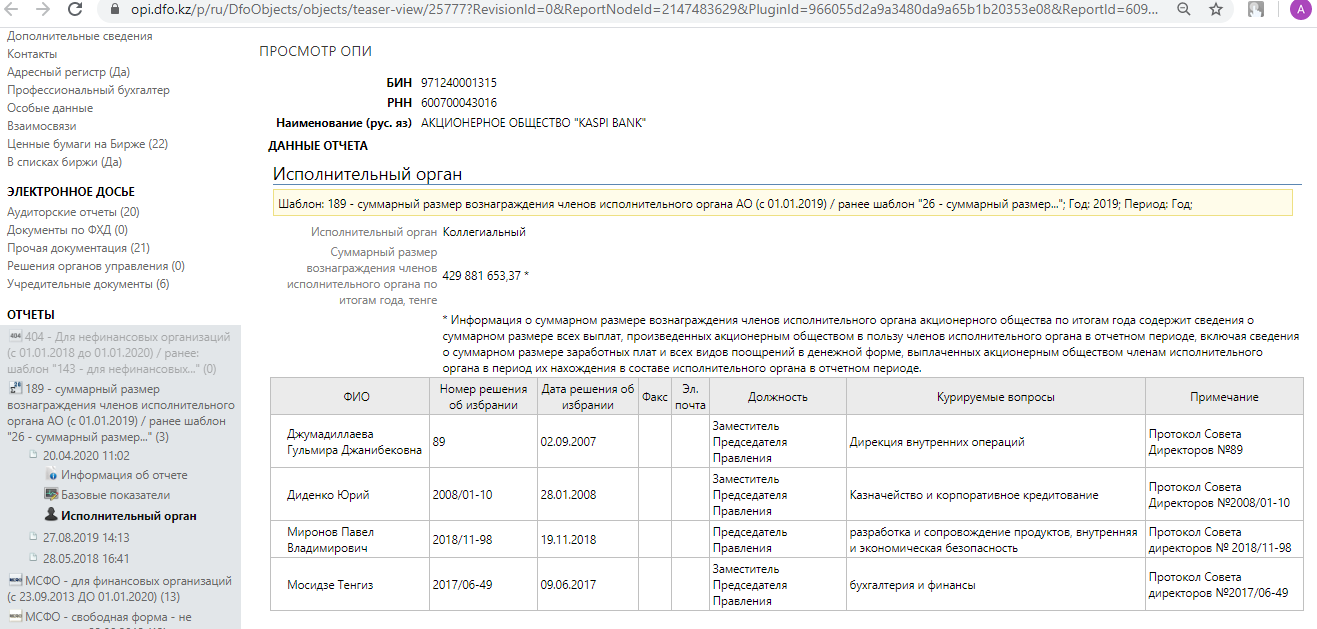The height and width of the screenshot is (629, 1317).
Task: Select report version 28.05.2018 16:41
Action: click(86, 558)
